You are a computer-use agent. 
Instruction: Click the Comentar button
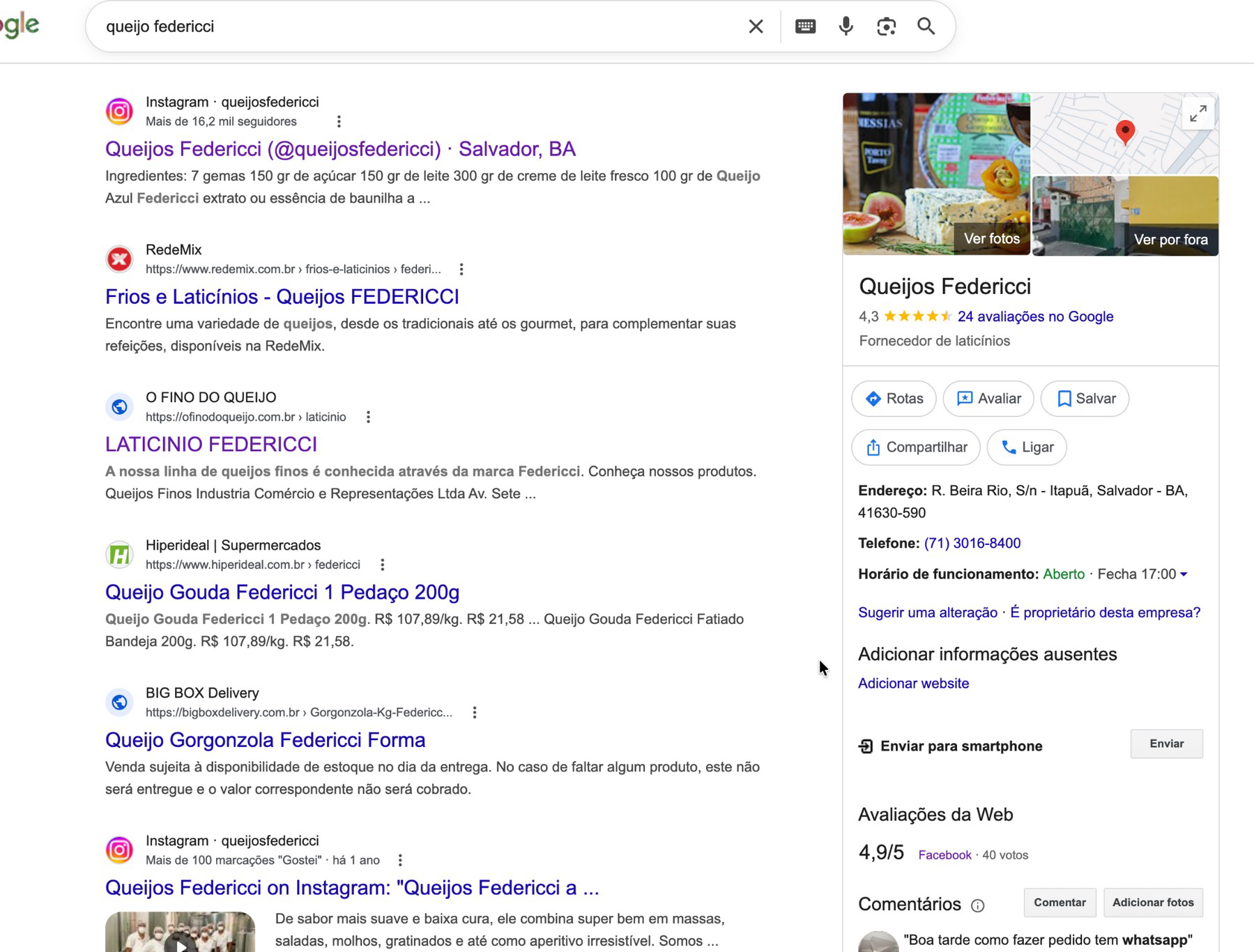pyautogui.click(x=1060, y=903)
